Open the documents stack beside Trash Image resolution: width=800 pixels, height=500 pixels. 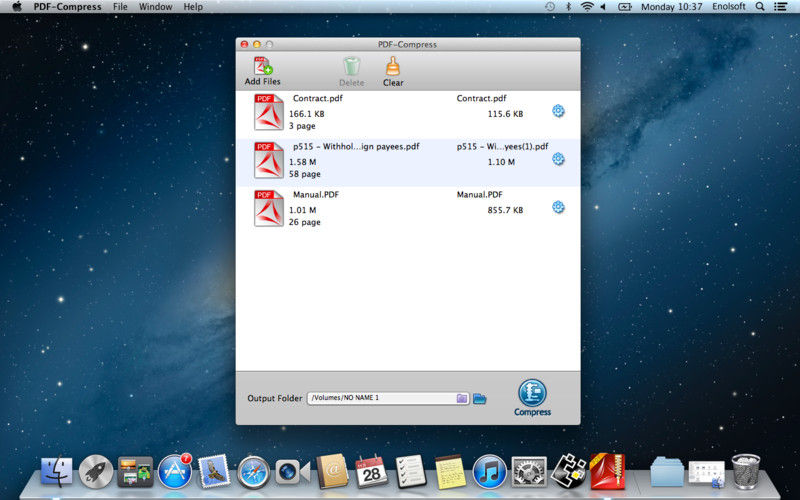[707, 473]
